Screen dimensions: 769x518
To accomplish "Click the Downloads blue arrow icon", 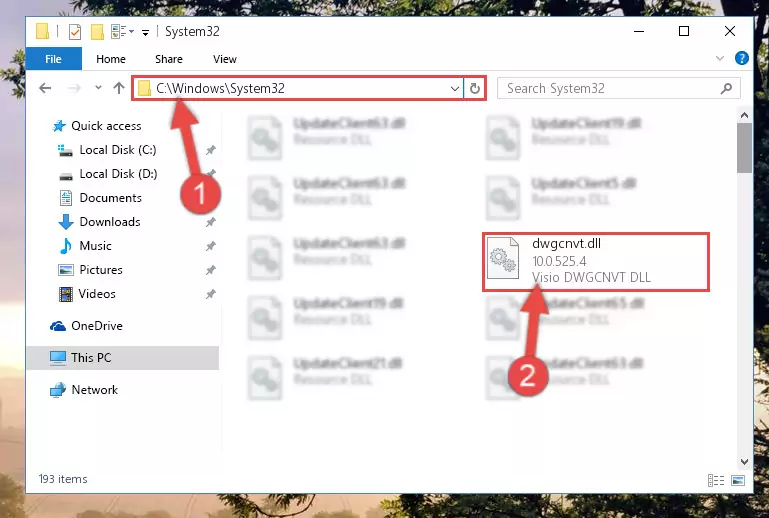I will [66, 222].
